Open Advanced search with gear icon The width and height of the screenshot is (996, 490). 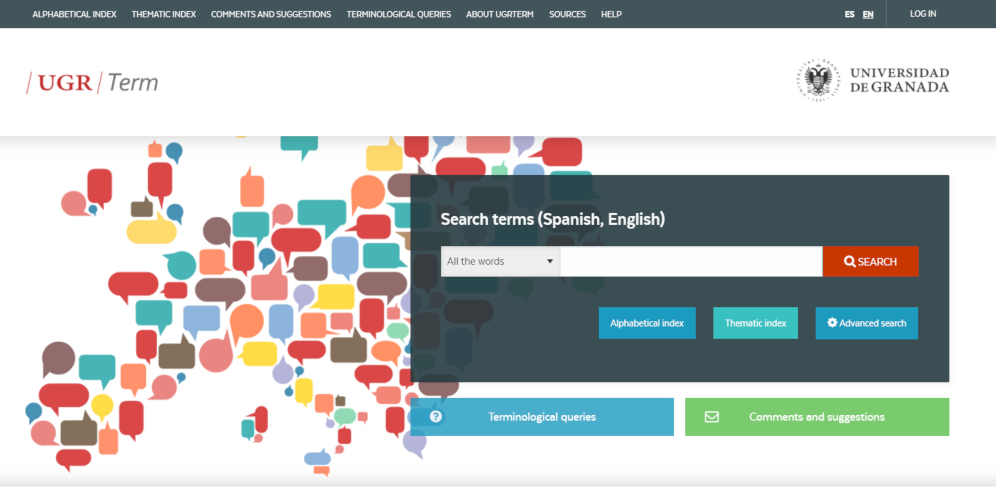click(866, 323)
